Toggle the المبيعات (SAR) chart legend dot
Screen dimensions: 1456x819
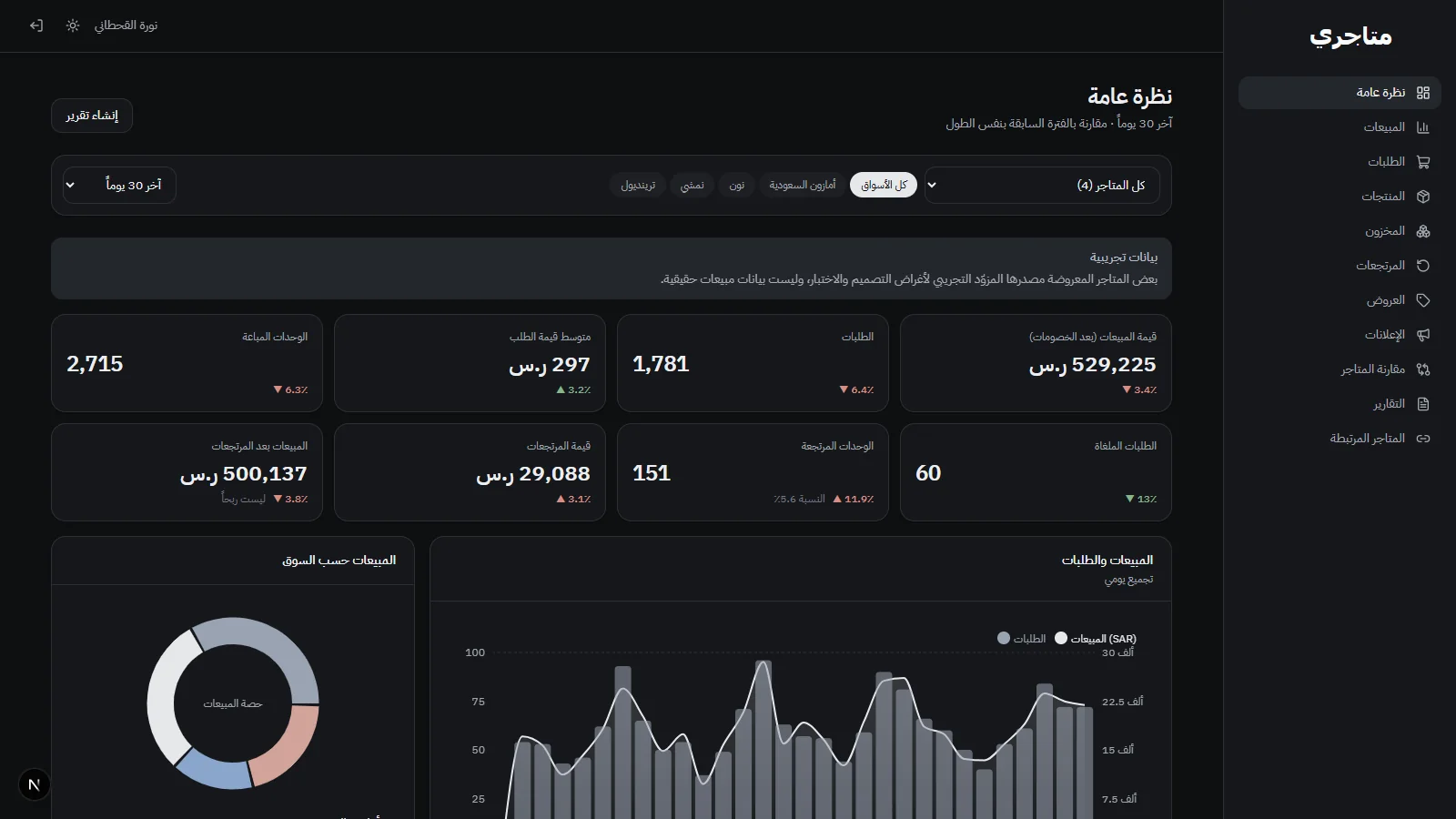pos(1061,638)
